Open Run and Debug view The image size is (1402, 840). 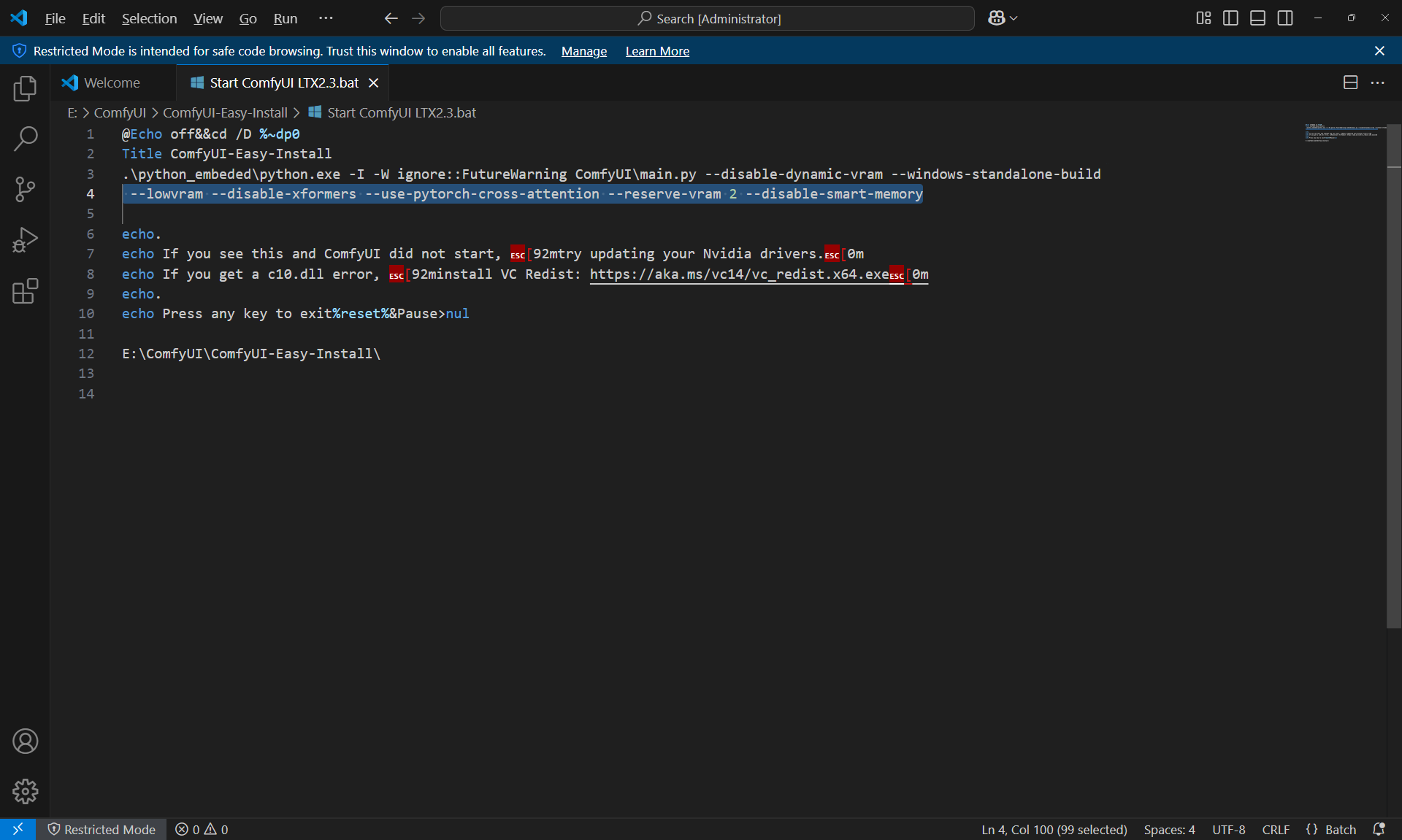(25, 240)
